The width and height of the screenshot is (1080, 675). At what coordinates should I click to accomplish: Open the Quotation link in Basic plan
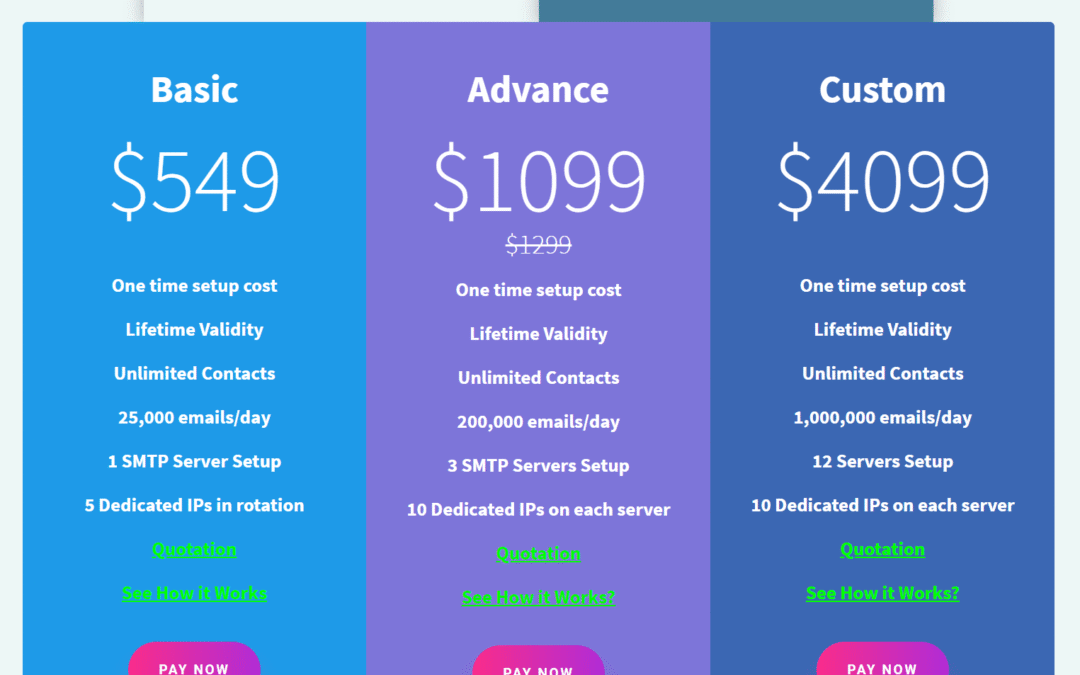point(194,549)
